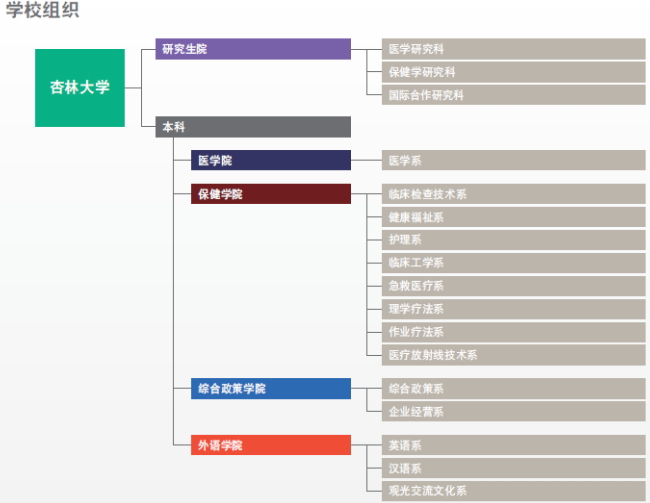
Task: Choose the 英语系 department row
Action: (513, 445)
